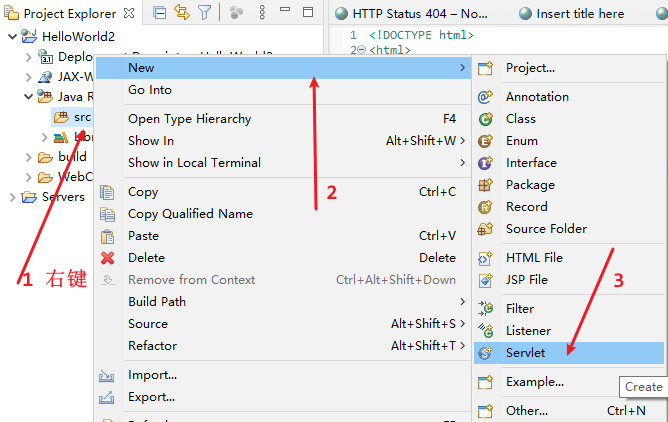Screen dimensions: 668x422
Task: Select Servlet in New submenu
Action: [x=569, y=353]
